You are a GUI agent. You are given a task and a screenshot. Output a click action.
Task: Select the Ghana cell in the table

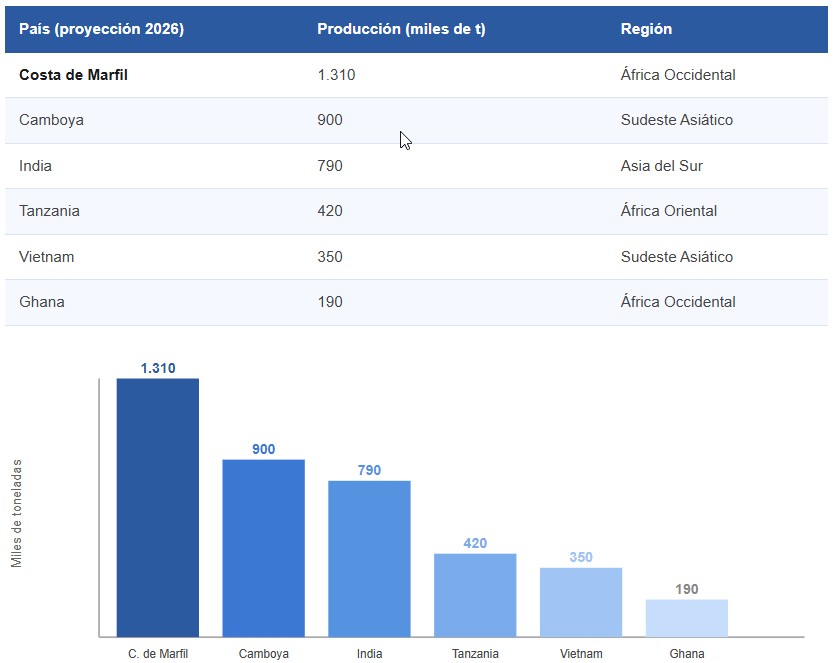pyautogui.click(x=42, y=302)
